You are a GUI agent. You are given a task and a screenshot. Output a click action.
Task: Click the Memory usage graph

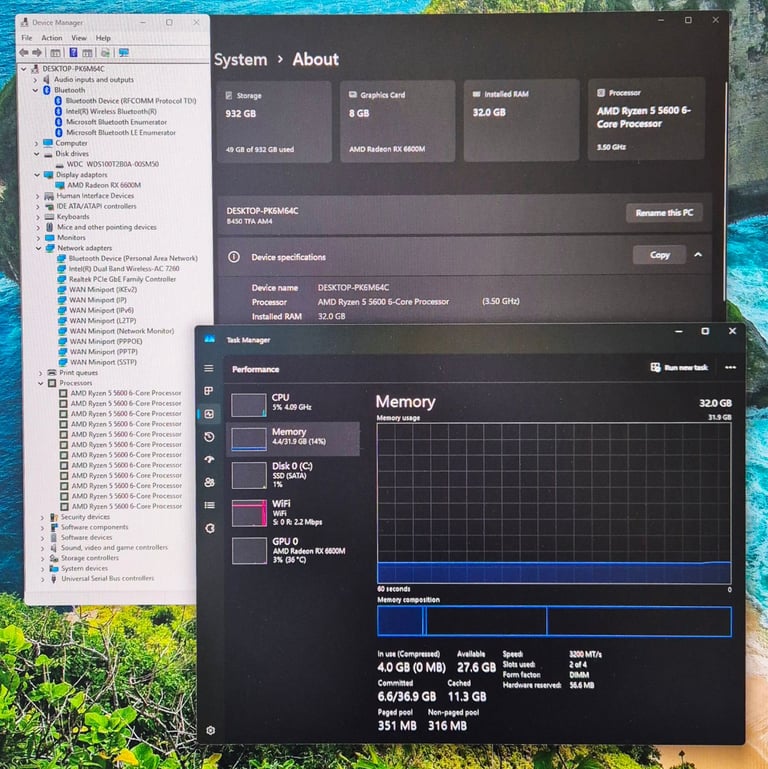click(554, 503)
